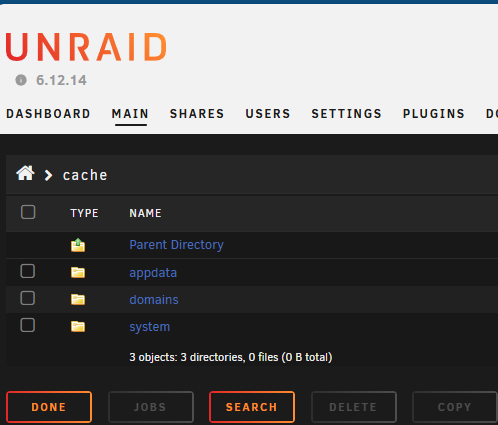Click the breadcrumb chevron arrow
This screenshot has width=498, height=425.
tap(49, 175)
